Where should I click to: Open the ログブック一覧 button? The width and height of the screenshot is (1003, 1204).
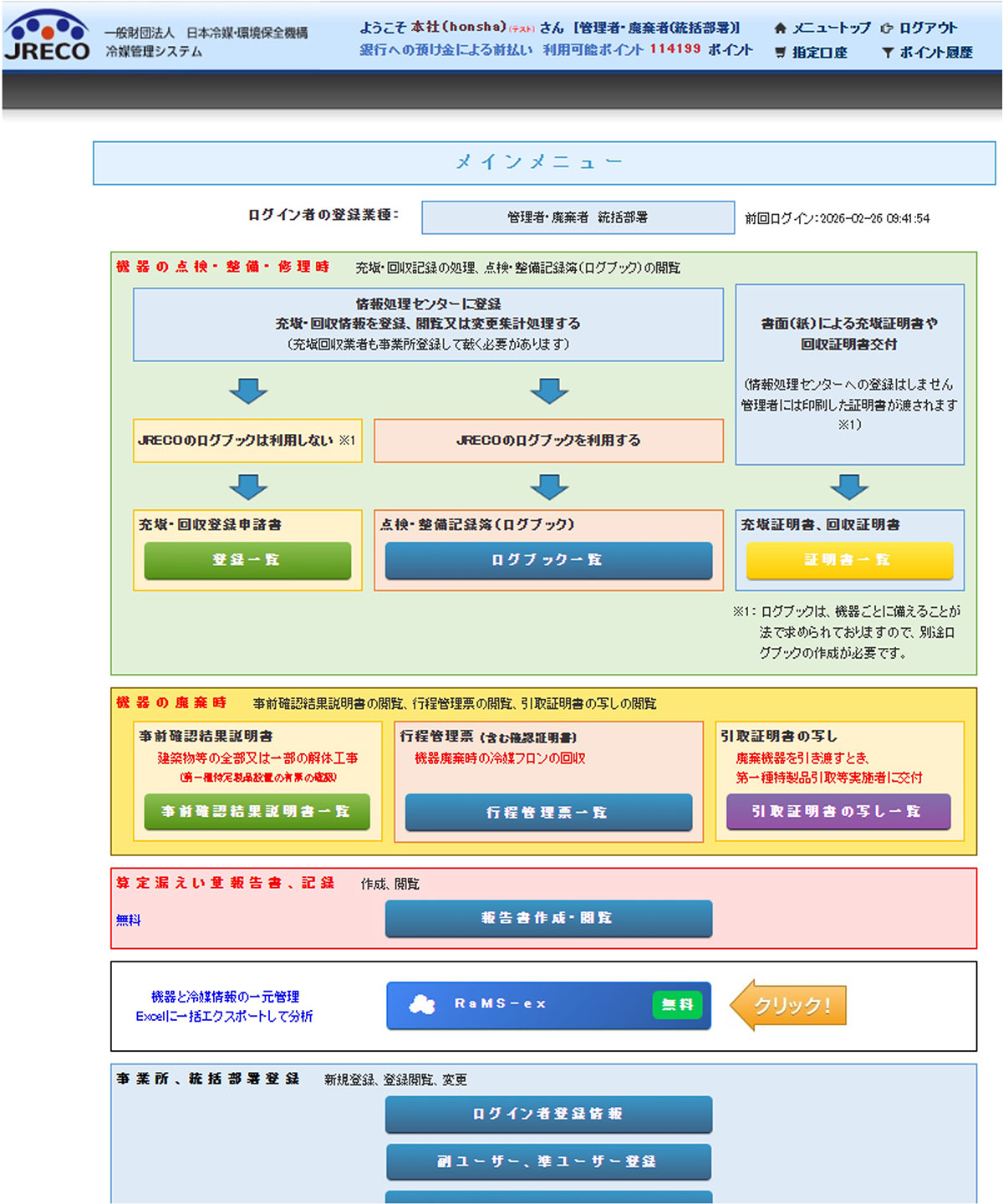tap(548, 560)
